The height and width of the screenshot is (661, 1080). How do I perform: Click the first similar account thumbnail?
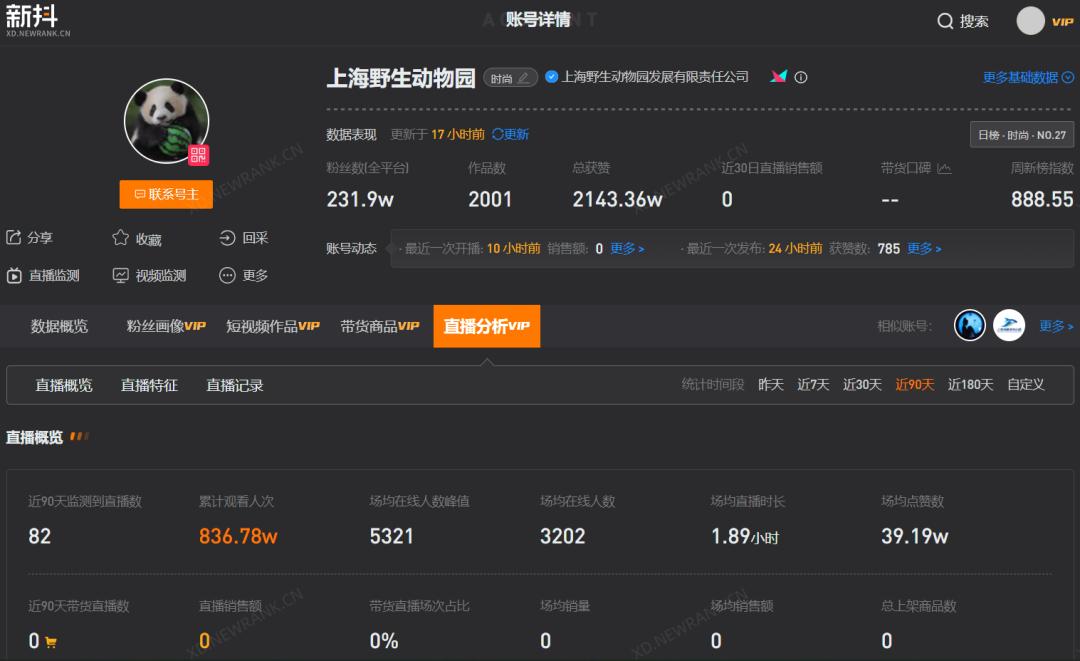tap(969, 325)
